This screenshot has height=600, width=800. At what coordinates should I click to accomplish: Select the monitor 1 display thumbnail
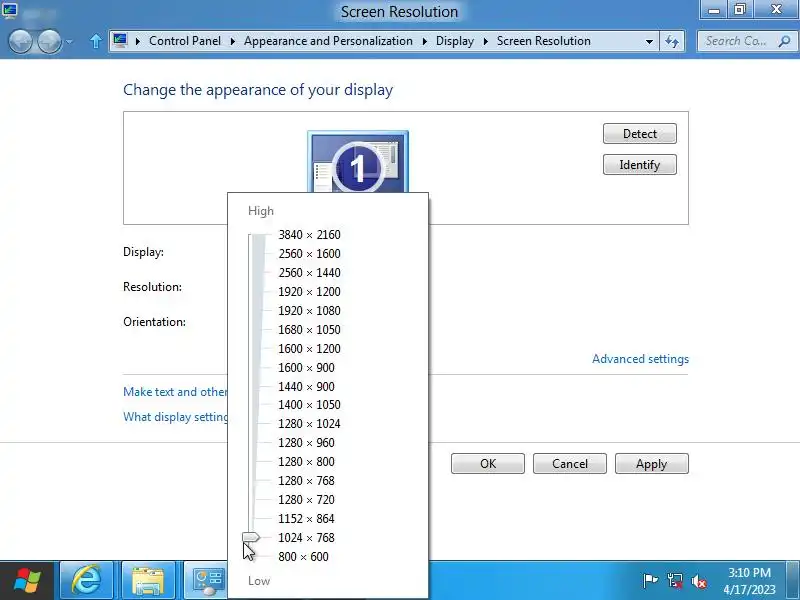[x=358, y=162]
